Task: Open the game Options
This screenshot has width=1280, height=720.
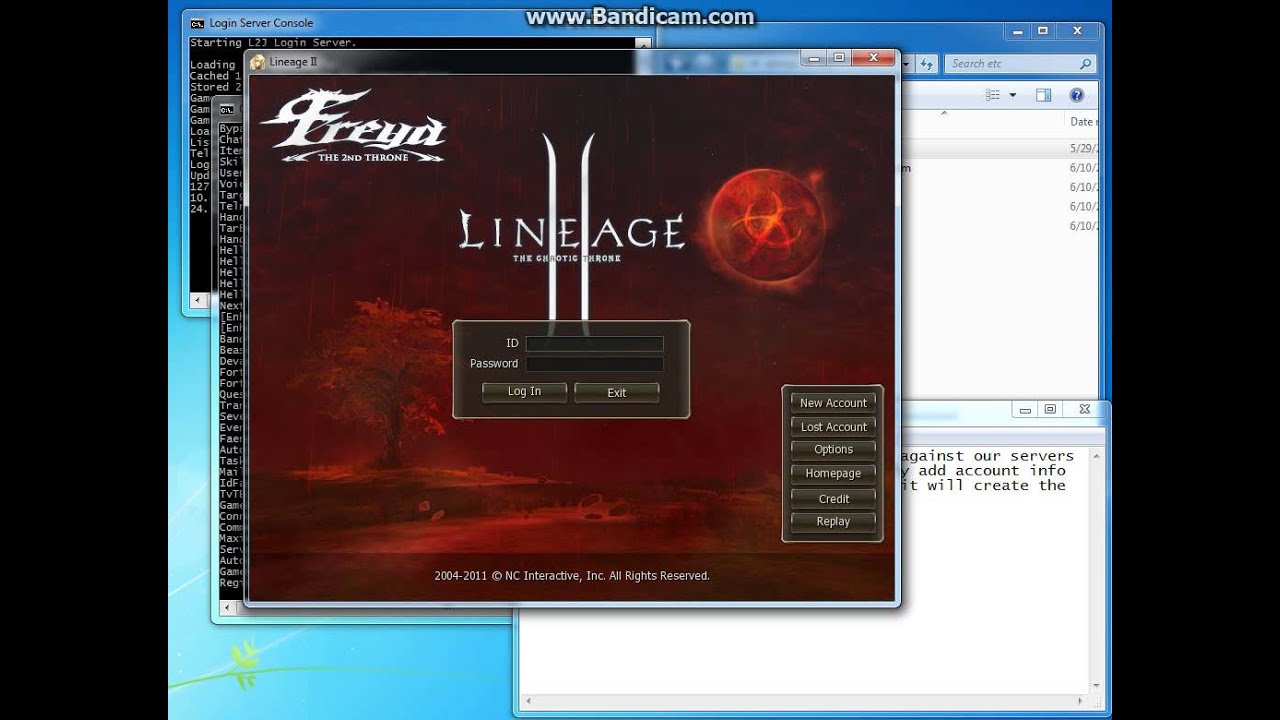Action: (x=833, y=450)
